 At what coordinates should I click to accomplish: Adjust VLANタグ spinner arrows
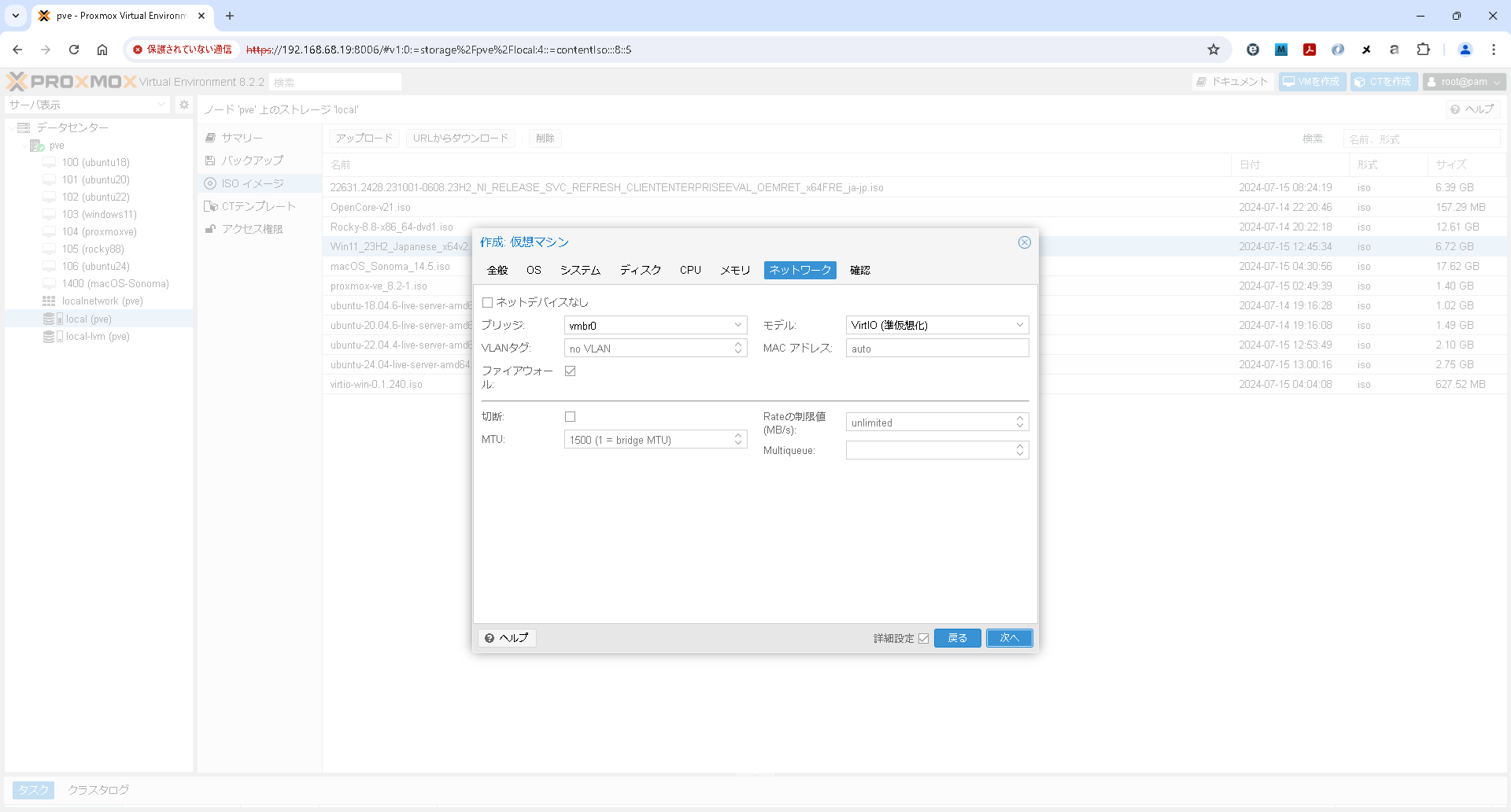(x=738, y=348)
